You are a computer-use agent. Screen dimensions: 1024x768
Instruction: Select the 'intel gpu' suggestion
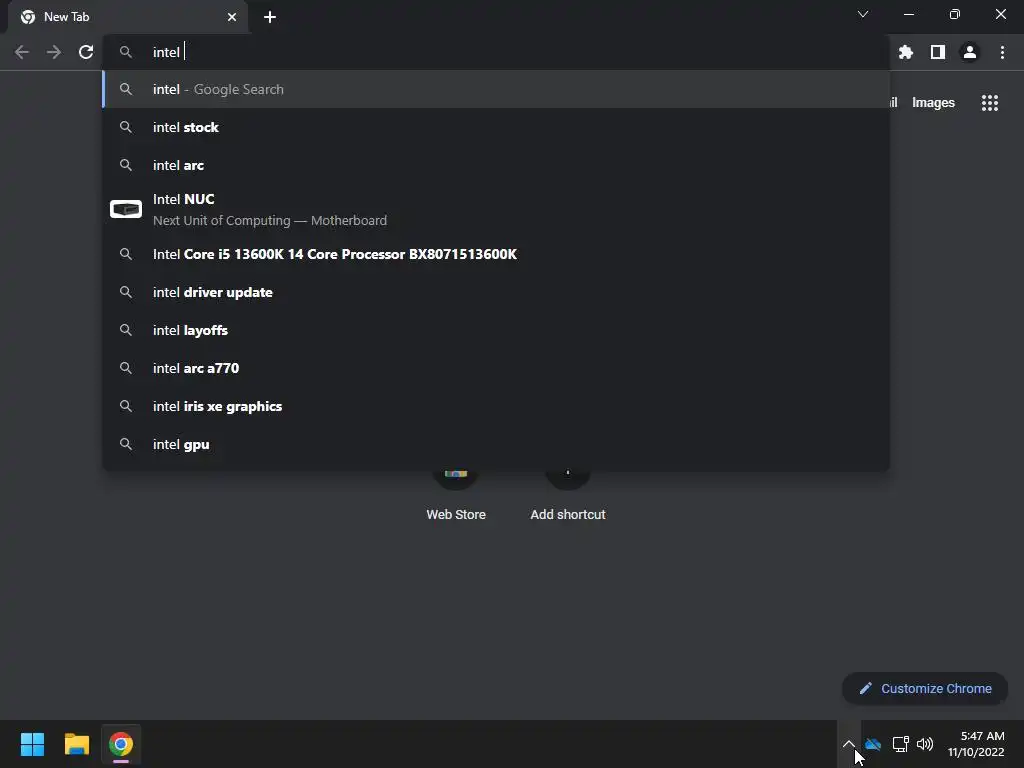496,444
